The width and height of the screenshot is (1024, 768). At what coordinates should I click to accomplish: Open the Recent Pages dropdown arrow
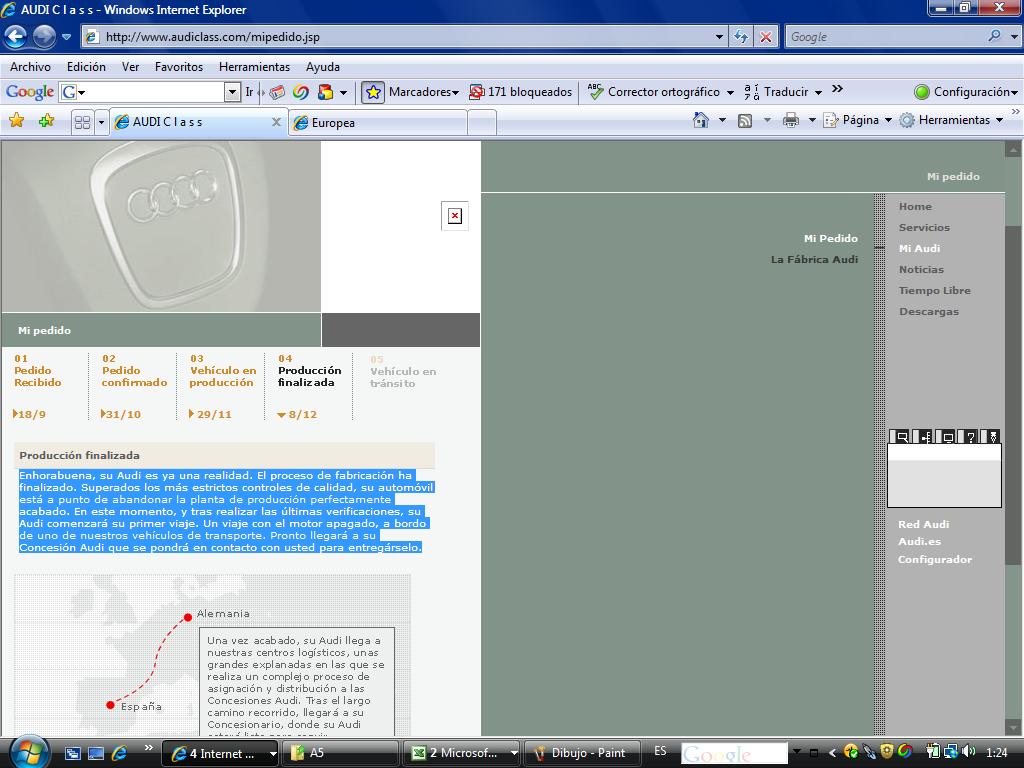point(66,37)
